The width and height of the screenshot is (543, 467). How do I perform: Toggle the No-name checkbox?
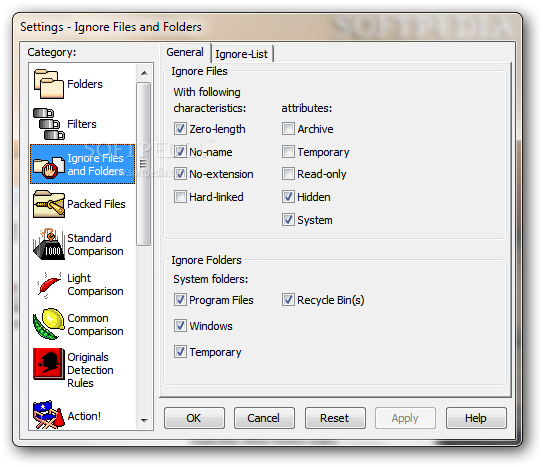(x=180, y=152)
